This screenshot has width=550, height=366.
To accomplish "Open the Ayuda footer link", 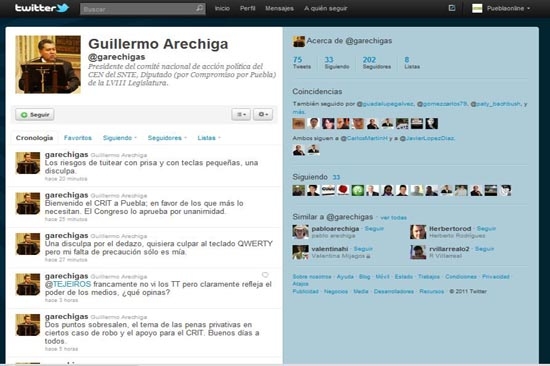I will [x=345, y=277].
